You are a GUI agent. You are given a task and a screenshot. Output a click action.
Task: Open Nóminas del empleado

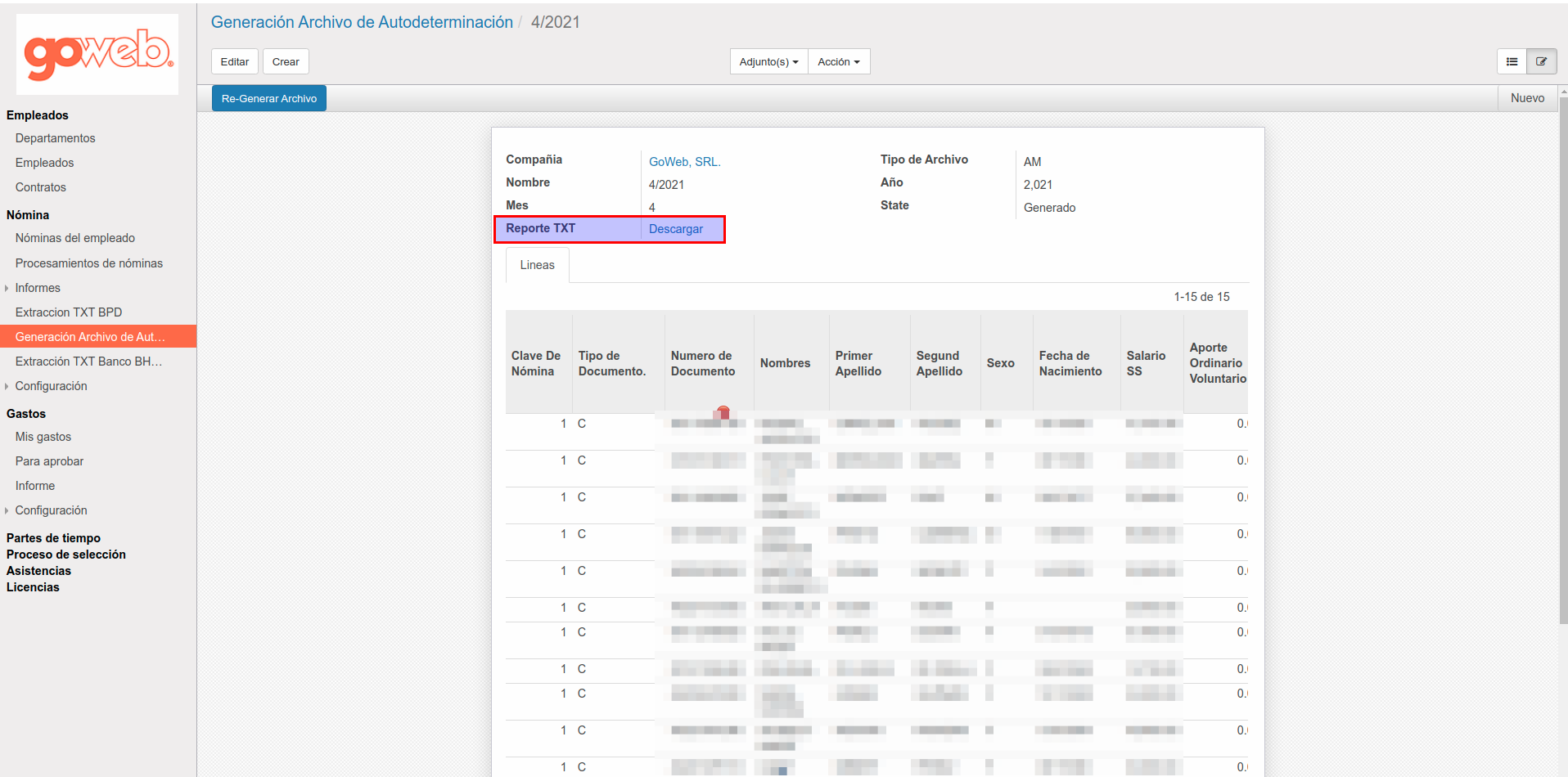click(x=75, y=238)
